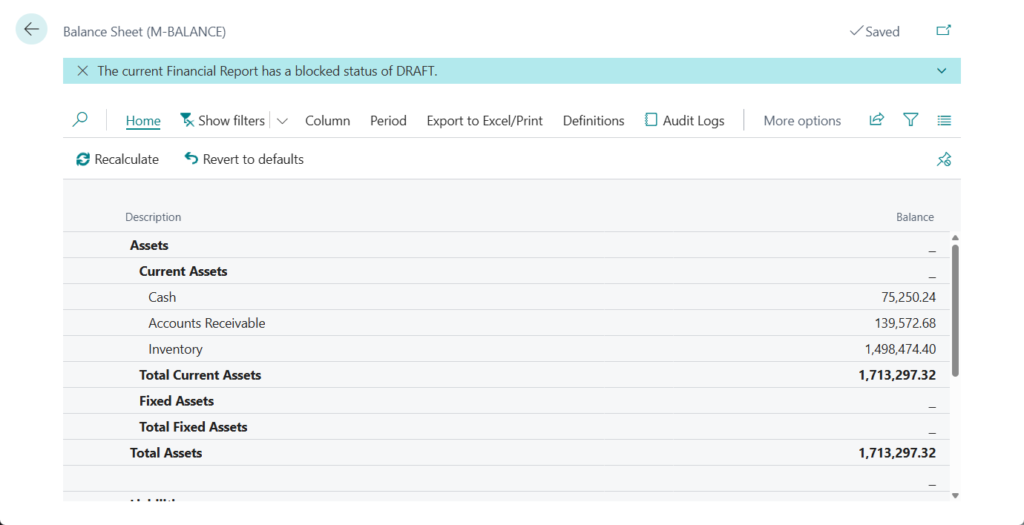Open the Period menu
This screenshot has height=525, width=1024.
[x=388, y=121]
